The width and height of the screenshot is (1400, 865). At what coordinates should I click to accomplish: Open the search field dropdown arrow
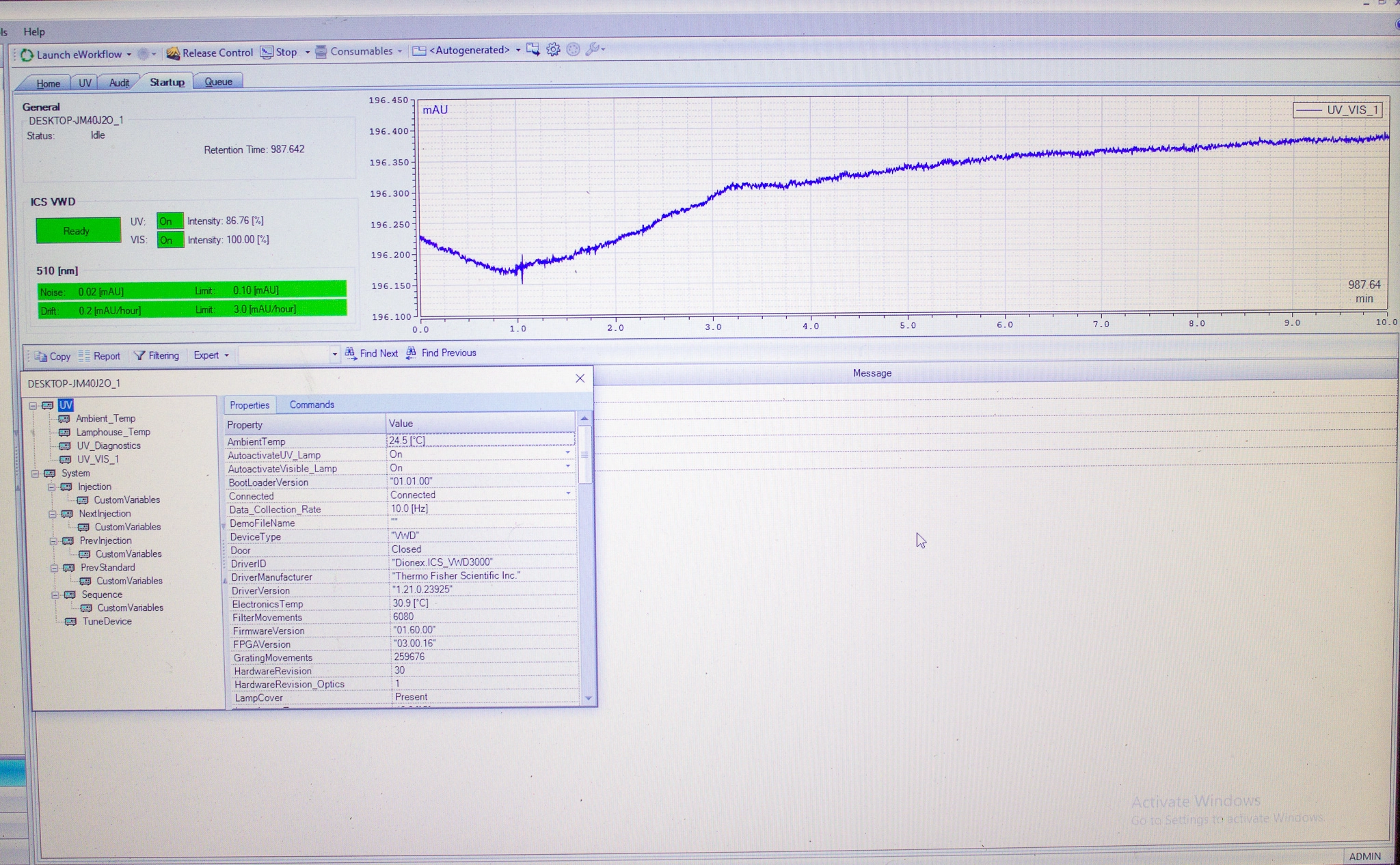point(334,354)
